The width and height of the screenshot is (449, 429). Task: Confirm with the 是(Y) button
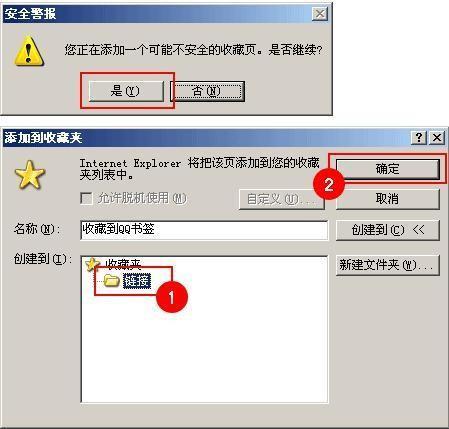[126, 91]
